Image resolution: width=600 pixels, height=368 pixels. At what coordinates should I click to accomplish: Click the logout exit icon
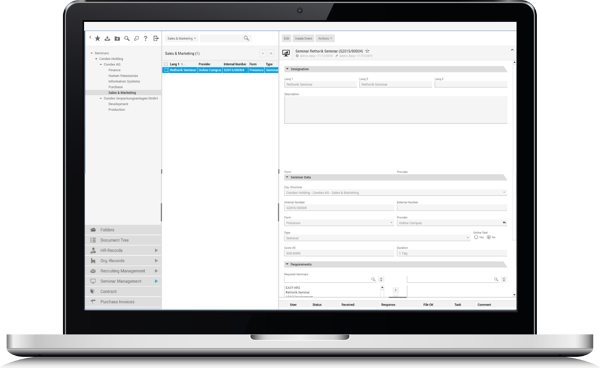point(156,38)
